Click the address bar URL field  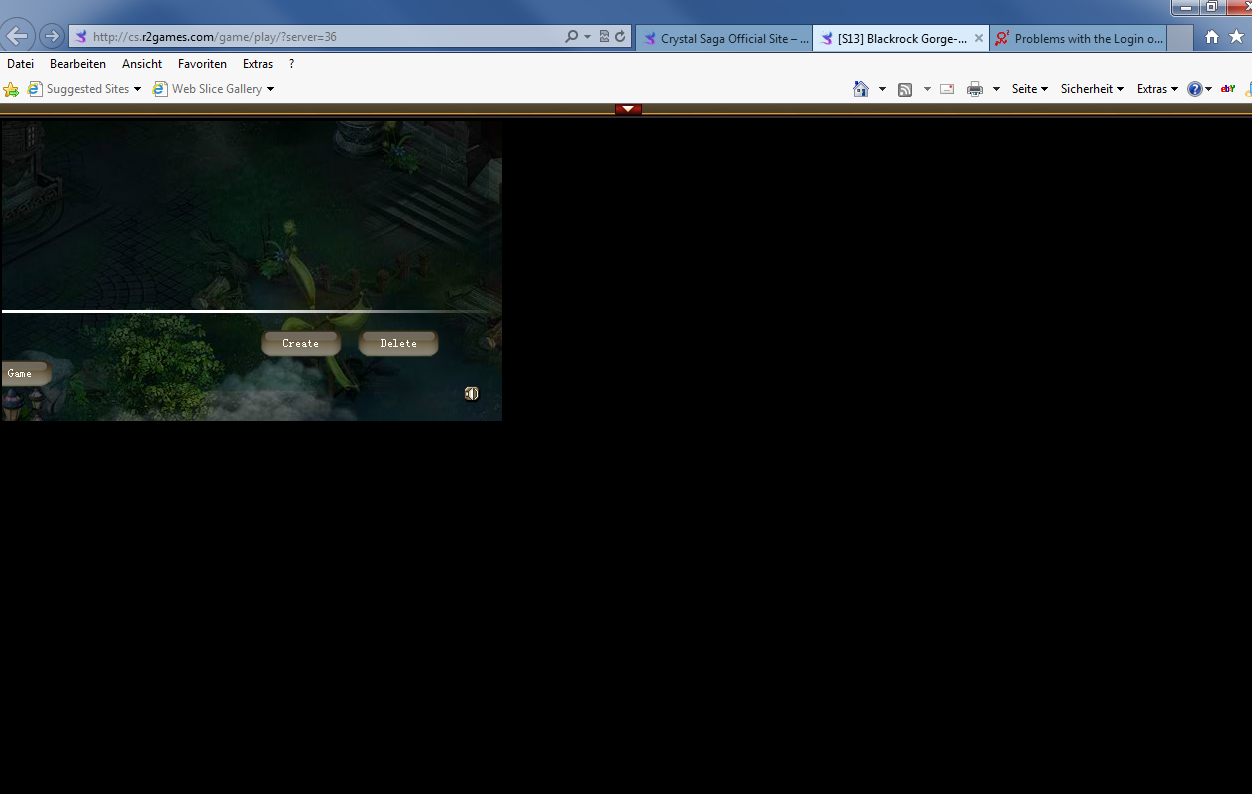click(320, 37)
